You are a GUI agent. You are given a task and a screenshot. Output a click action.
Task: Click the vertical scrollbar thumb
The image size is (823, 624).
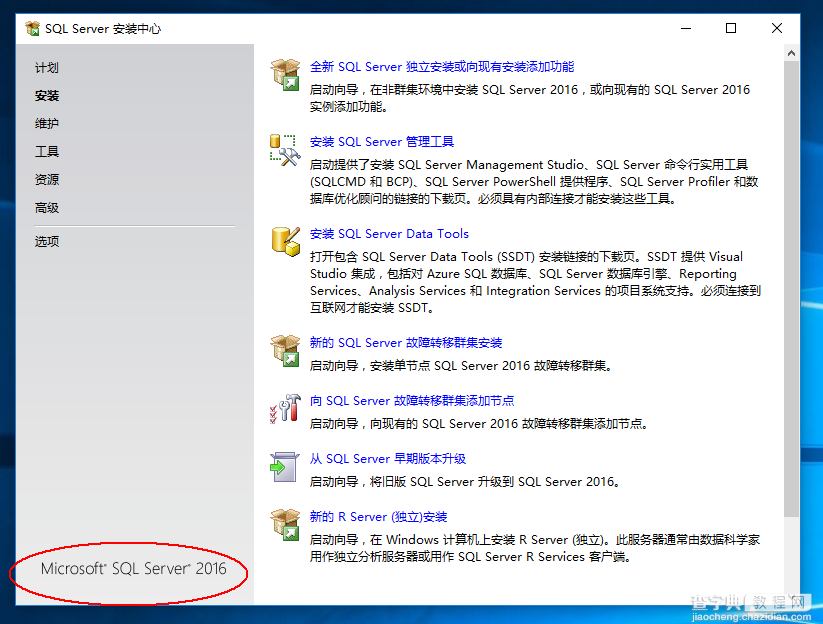pyautogui.click(x=792, y=289)
